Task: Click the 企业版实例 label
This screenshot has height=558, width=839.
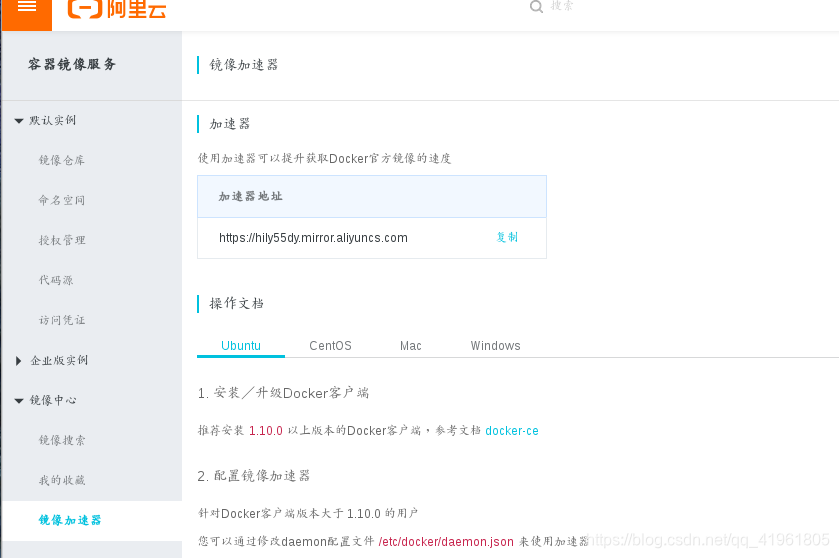Action: (59, 360)
